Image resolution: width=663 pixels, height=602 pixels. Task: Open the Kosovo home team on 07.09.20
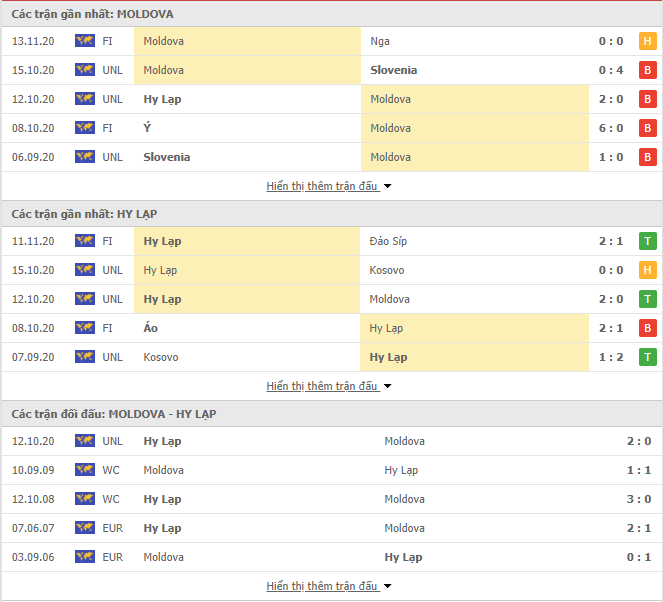pos(161,357)
